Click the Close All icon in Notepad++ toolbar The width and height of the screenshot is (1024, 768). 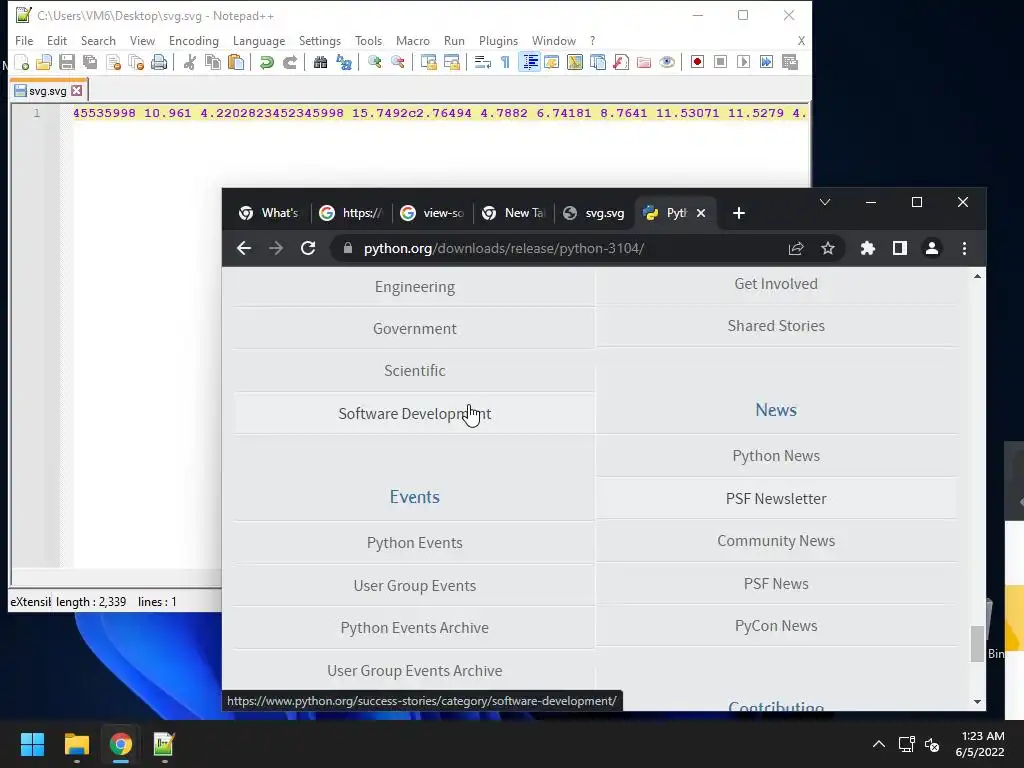[x=136, y=62]
